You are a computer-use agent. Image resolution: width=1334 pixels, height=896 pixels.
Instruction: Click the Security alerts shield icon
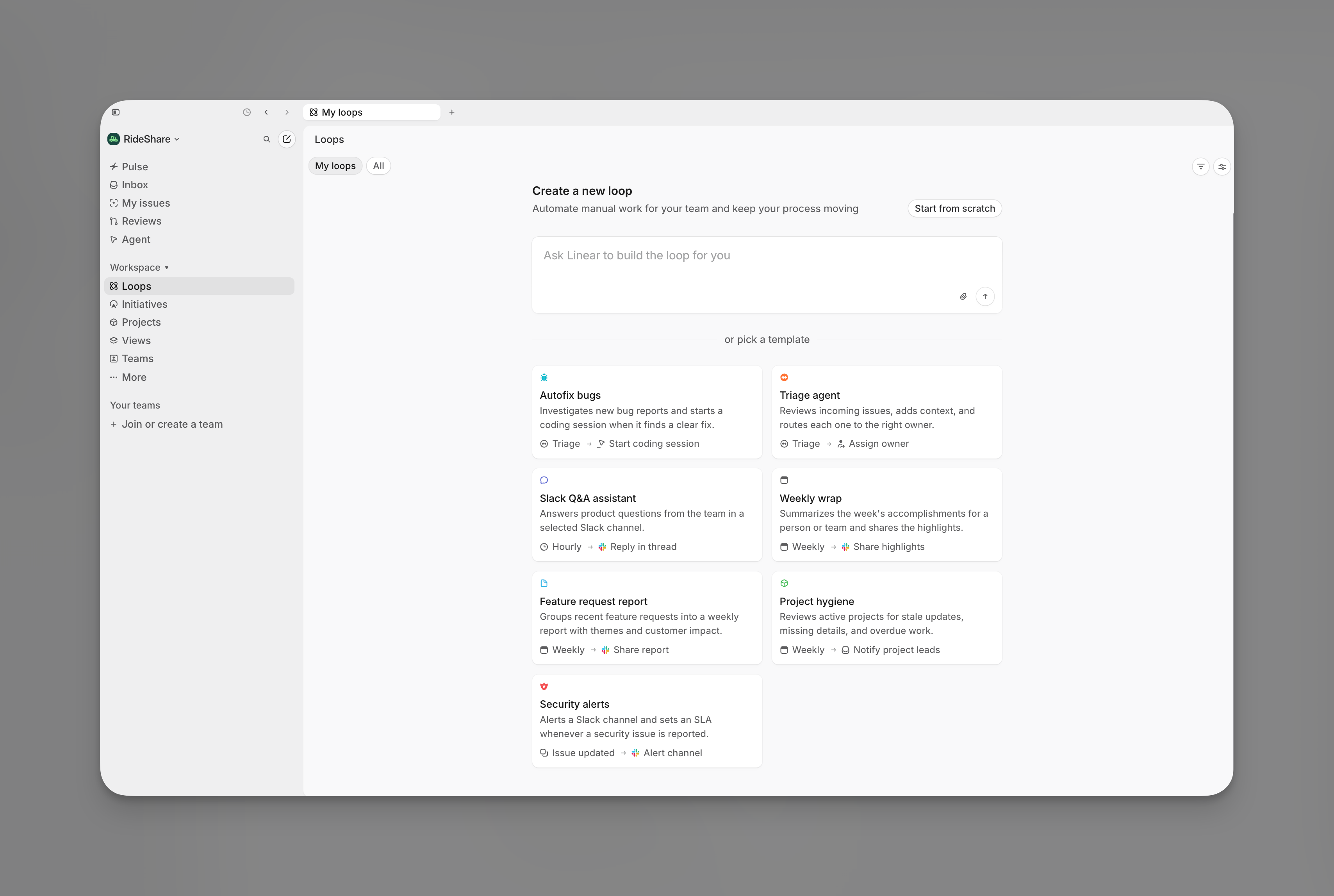click(x=544, y=686)
